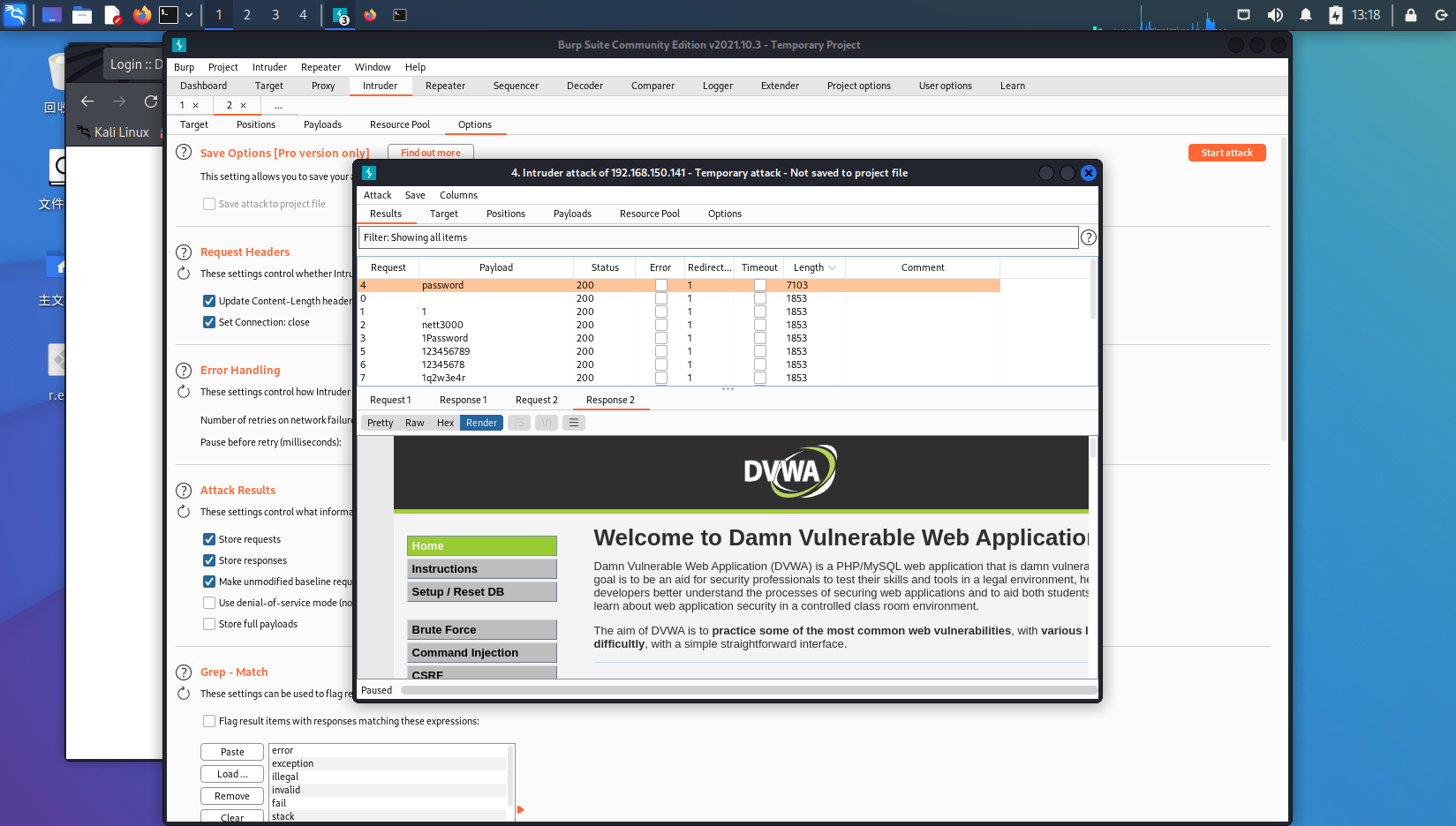Switch to Response 1 tab

(x=463, y=400)
